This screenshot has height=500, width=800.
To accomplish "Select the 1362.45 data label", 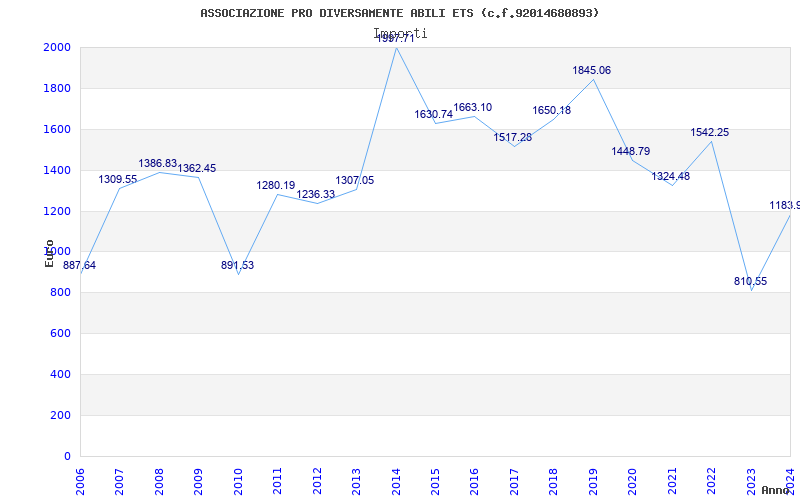I will point(197,168).
